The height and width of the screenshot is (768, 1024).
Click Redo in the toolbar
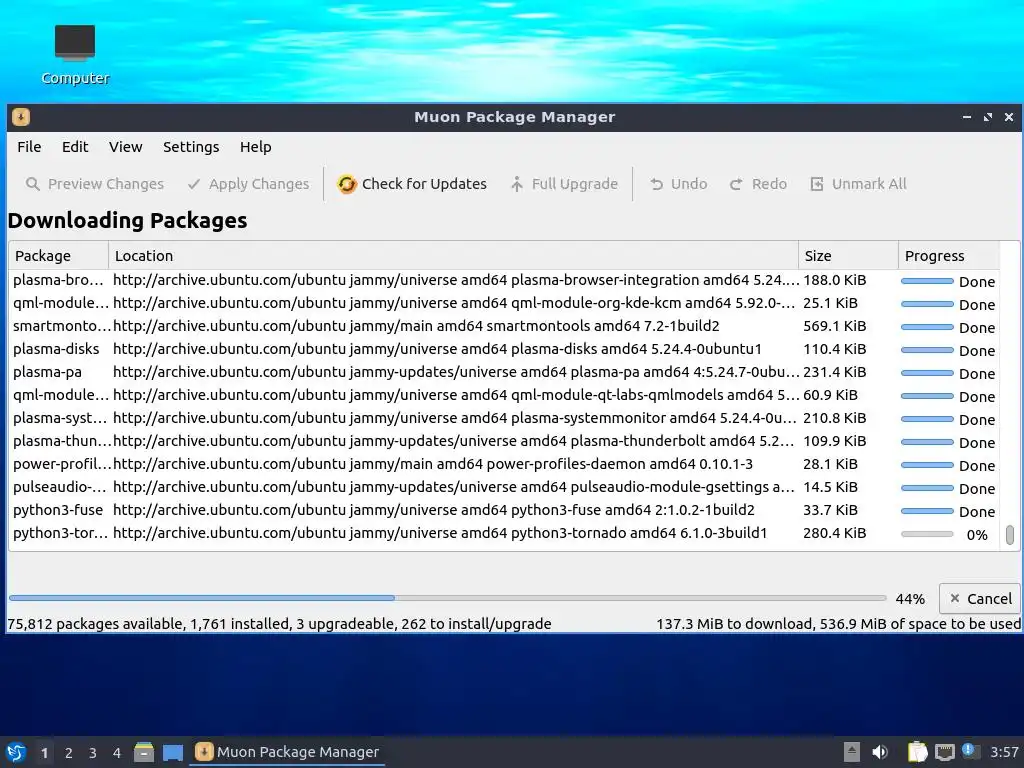coord(758,184)
